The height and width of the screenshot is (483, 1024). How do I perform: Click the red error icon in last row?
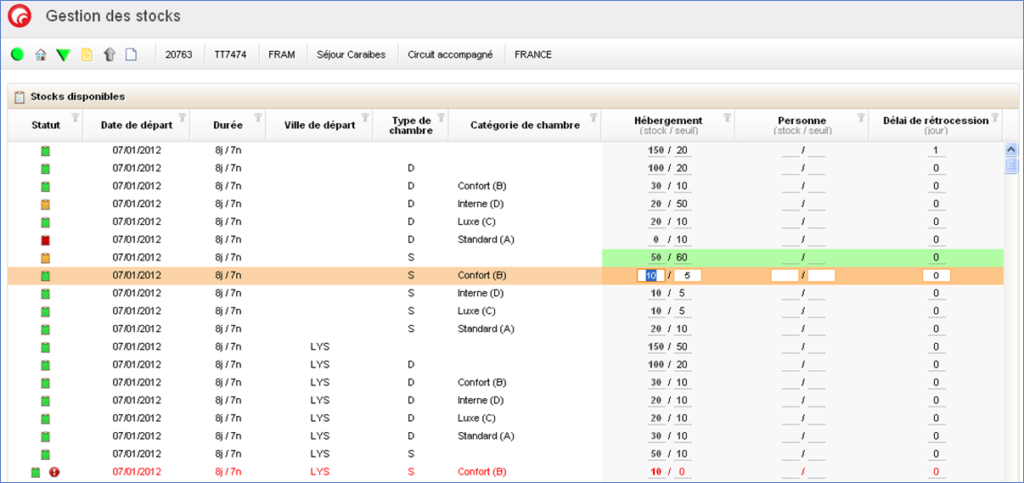(x=55, y=472)
